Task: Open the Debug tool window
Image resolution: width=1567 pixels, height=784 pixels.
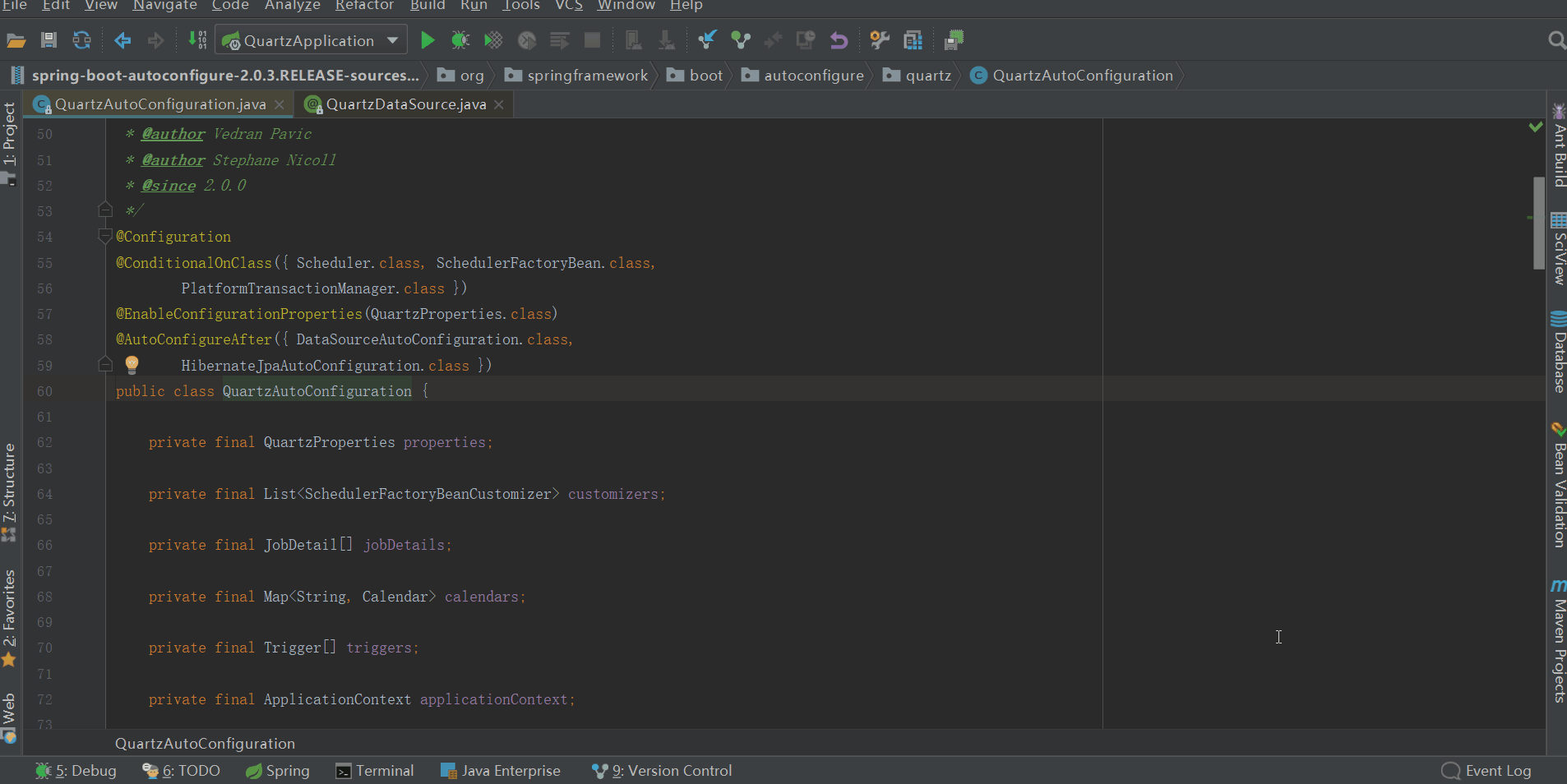Action: point(76,771)
